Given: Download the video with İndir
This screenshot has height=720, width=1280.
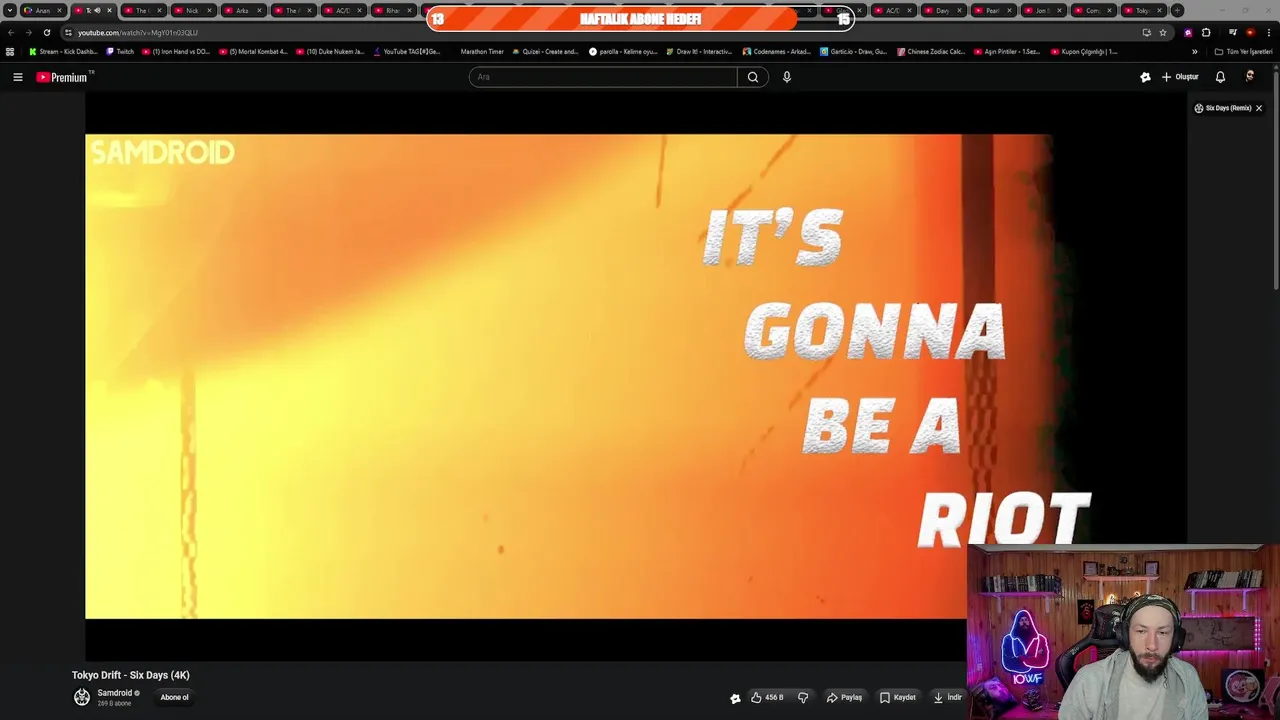Looking at the screenshot, I should [x=948, y=697].
